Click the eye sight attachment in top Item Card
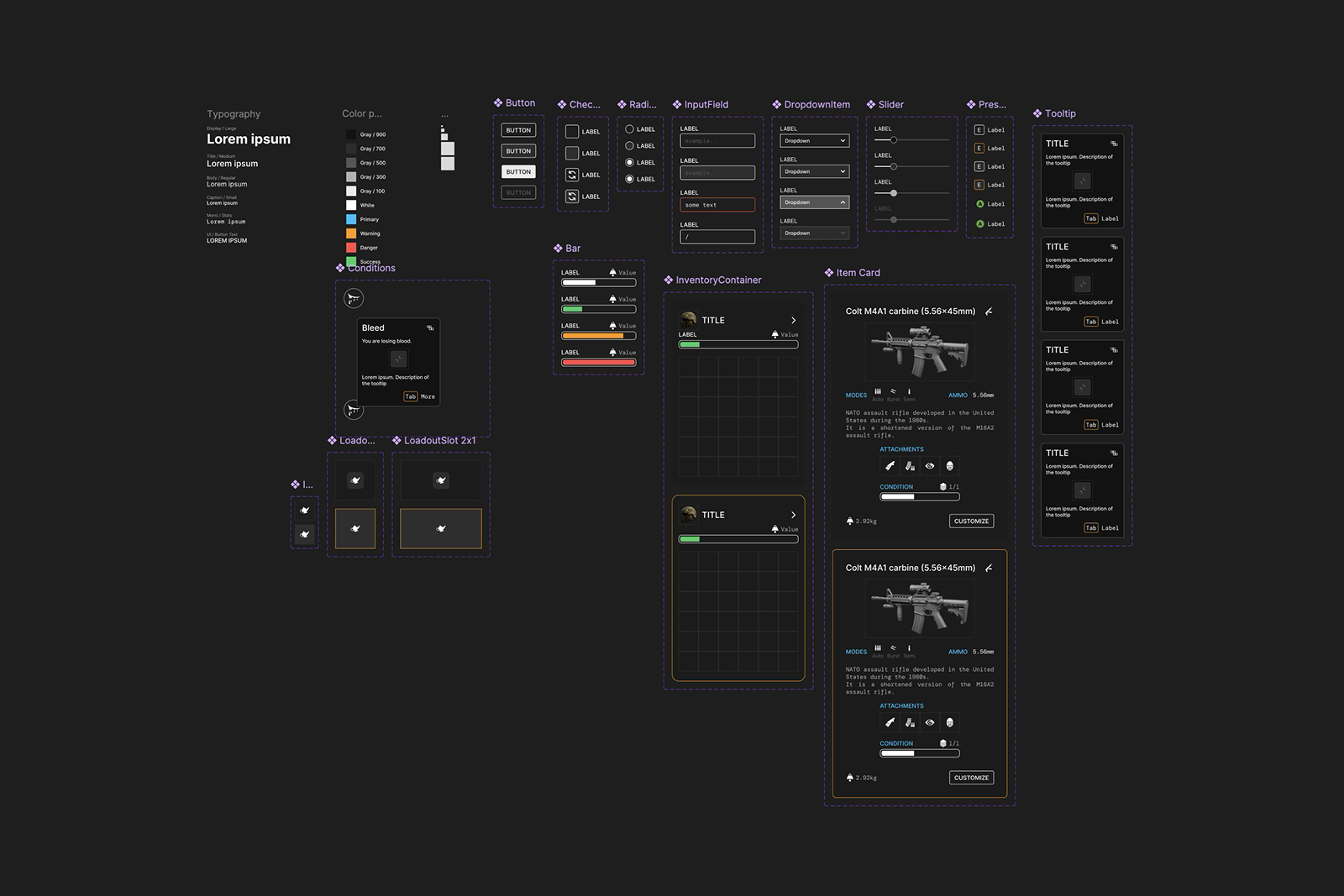This screenshot has width=1344, height=896. 930,466
